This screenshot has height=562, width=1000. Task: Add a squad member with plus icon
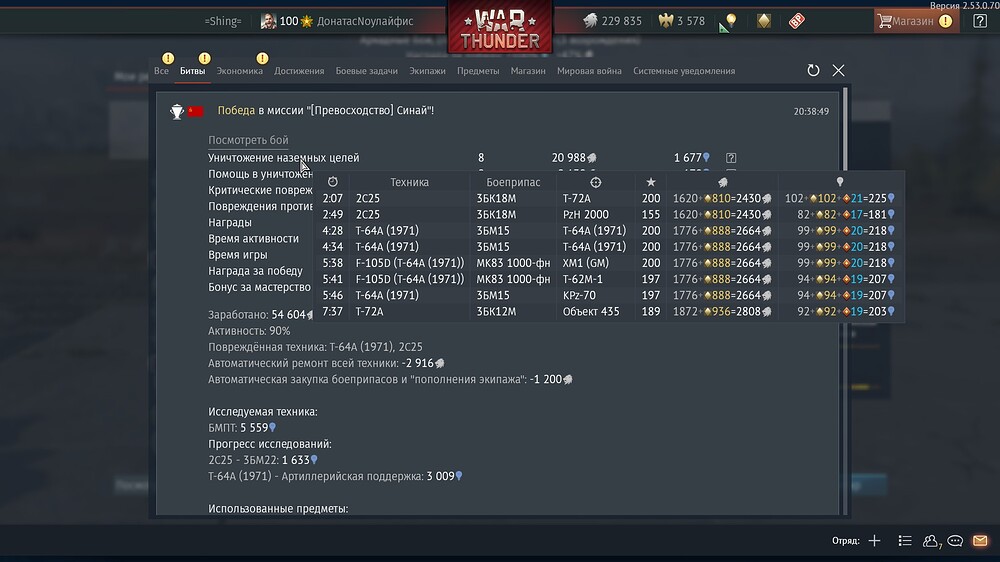874,541
